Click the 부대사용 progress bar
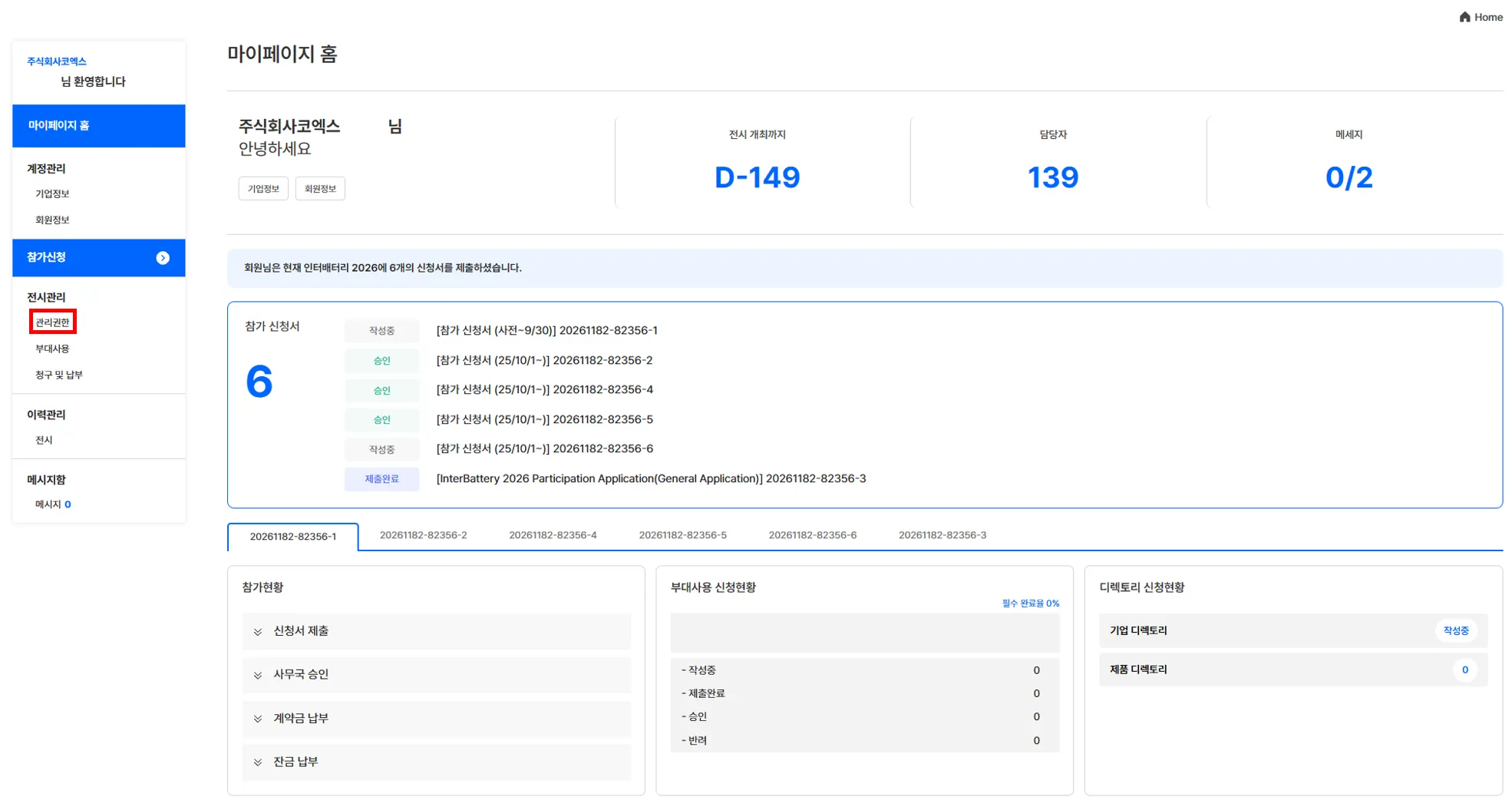This screenshot has height=810, width=1512. pyautogui.click(x=865, y=633)
